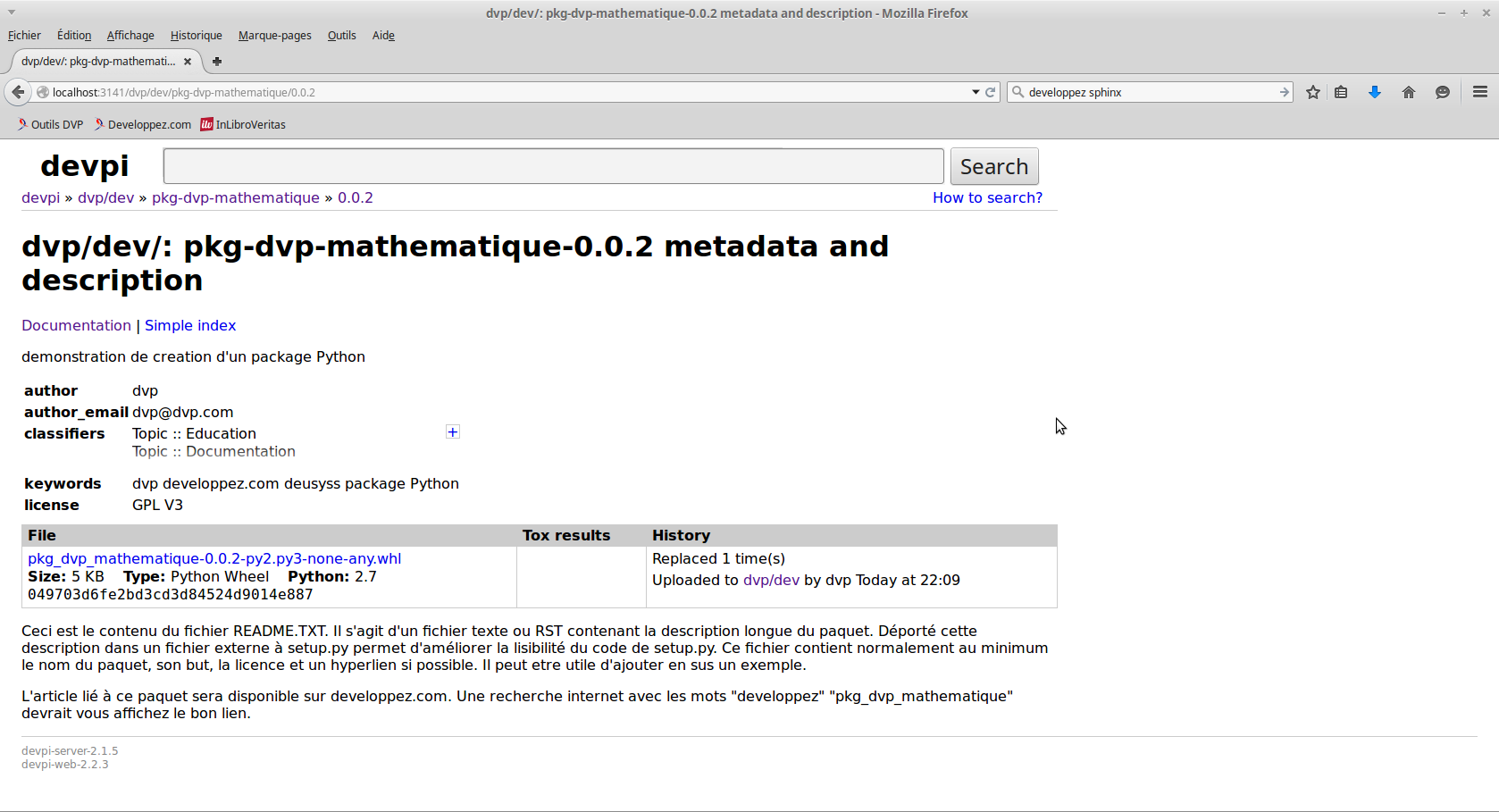Viewport: 1499px width, 812px height.
Task: Expand the classifiers list with plus toggle
Action: (453, 432)
